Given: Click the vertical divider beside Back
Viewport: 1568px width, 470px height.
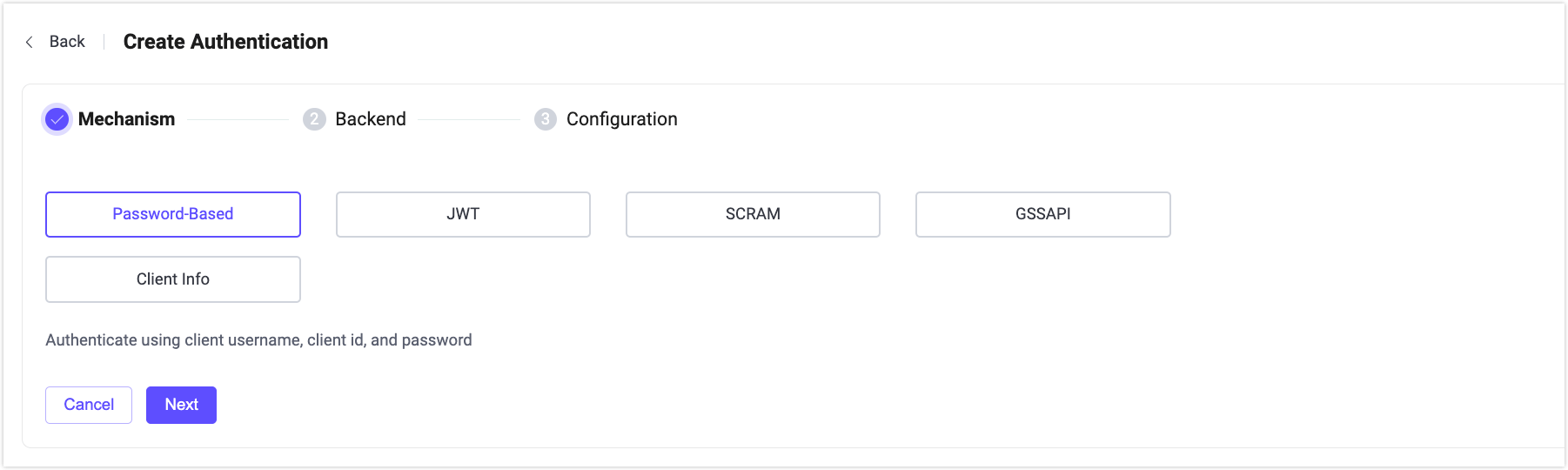Looking at the screenshot, I should point(104,42).
